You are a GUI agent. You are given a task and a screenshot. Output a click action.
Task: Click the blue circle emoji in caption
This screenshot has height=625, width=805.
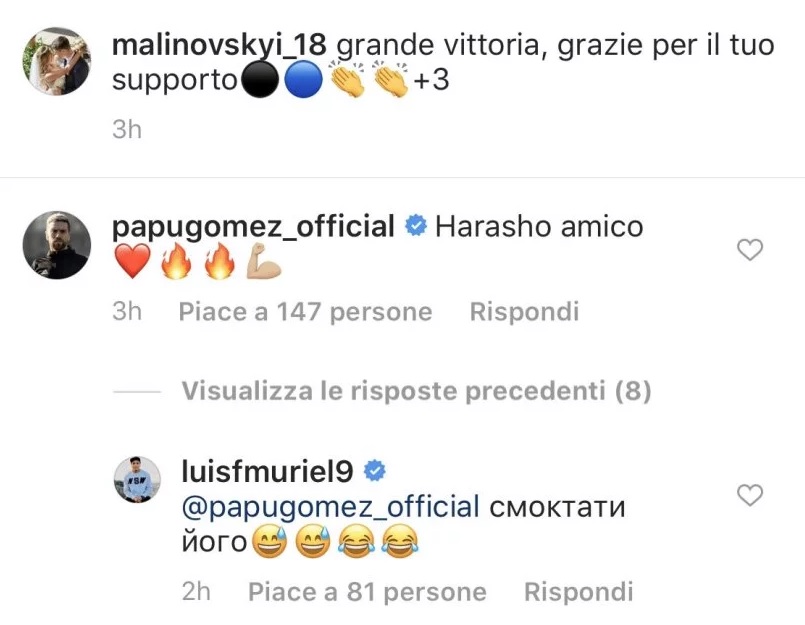coord(303,79)
